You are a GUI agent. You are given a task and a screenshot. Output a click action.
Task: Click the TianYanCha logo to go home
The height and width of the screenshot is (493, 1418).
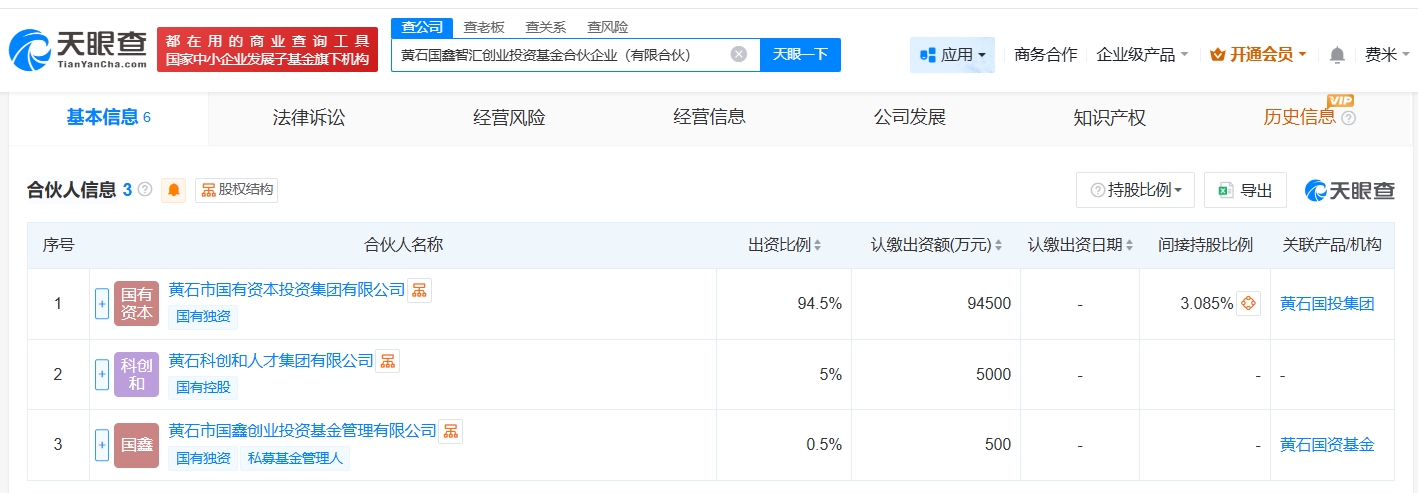78,49
